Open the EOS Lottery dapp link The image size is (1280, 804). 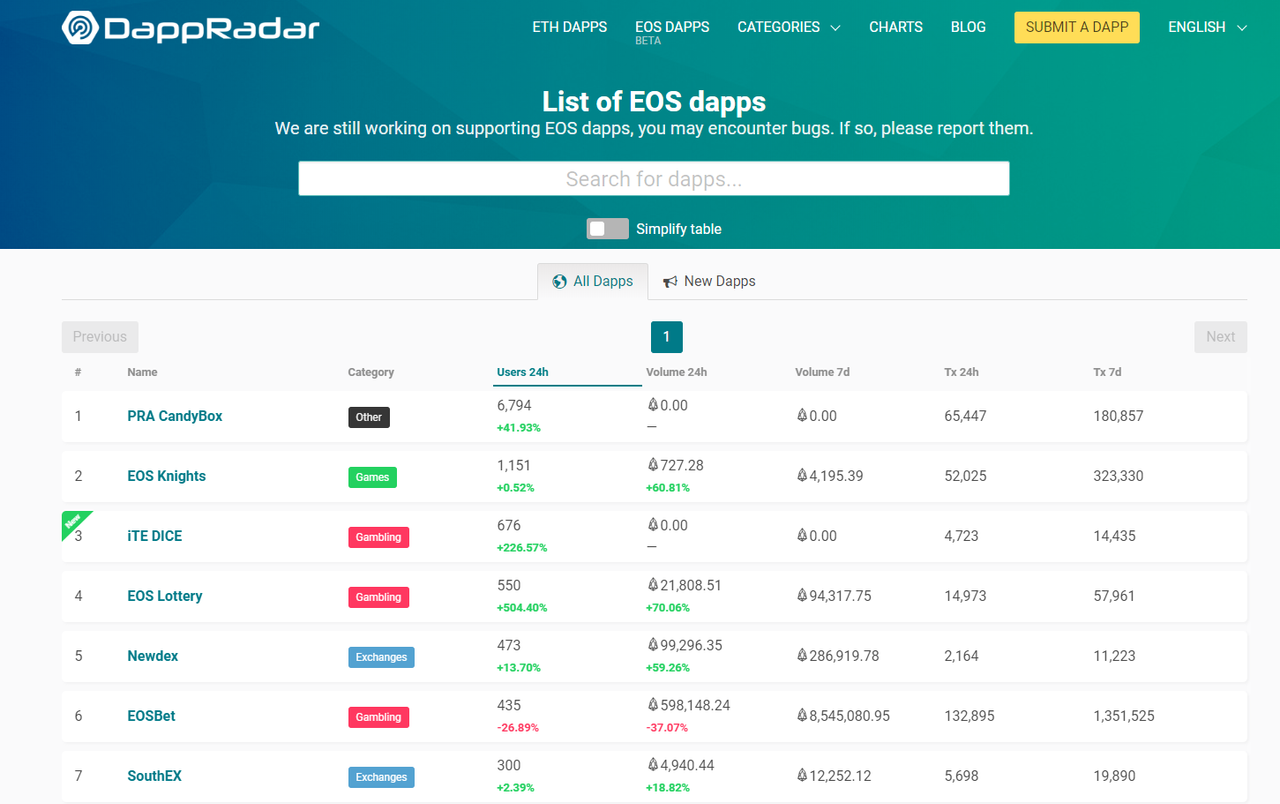(165, 596)
